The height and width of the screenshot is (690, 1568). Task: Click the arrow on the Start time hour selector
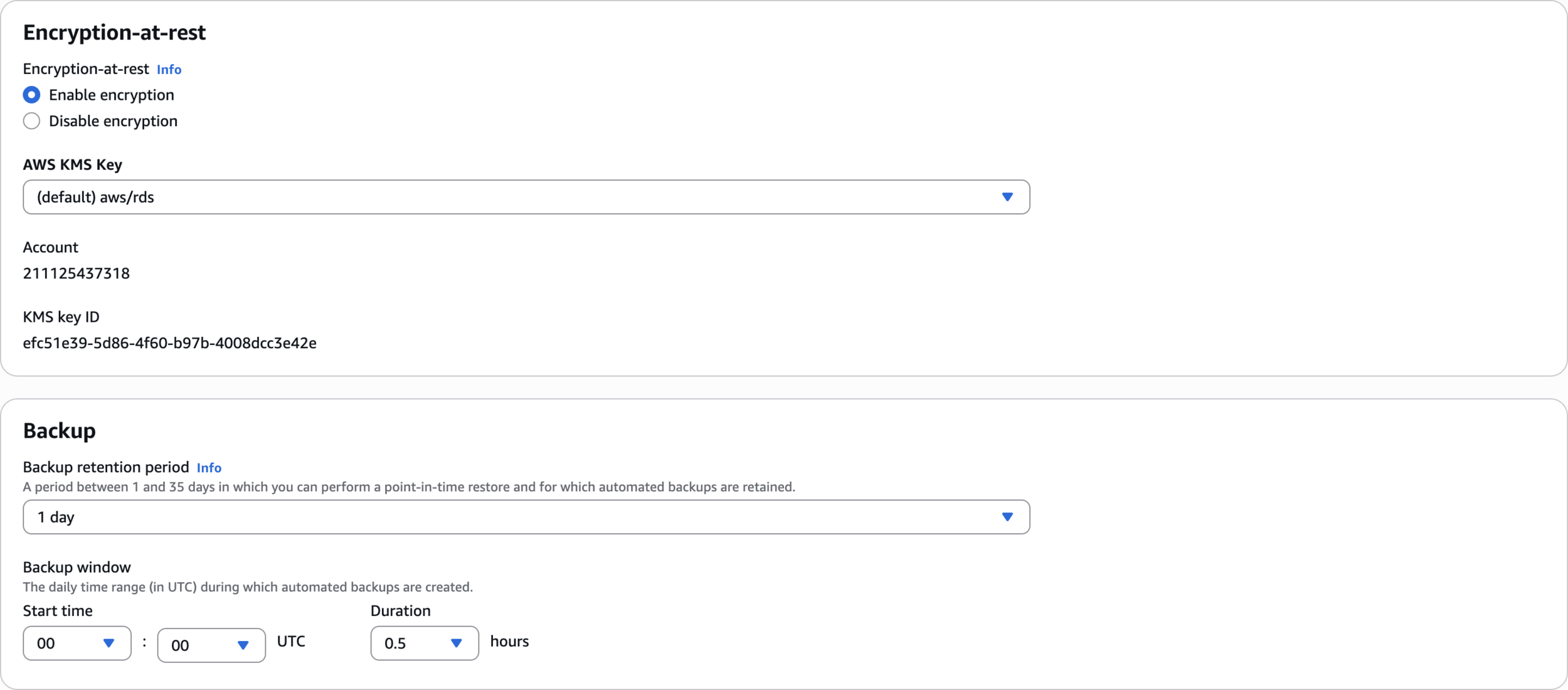tap(109, 643)
